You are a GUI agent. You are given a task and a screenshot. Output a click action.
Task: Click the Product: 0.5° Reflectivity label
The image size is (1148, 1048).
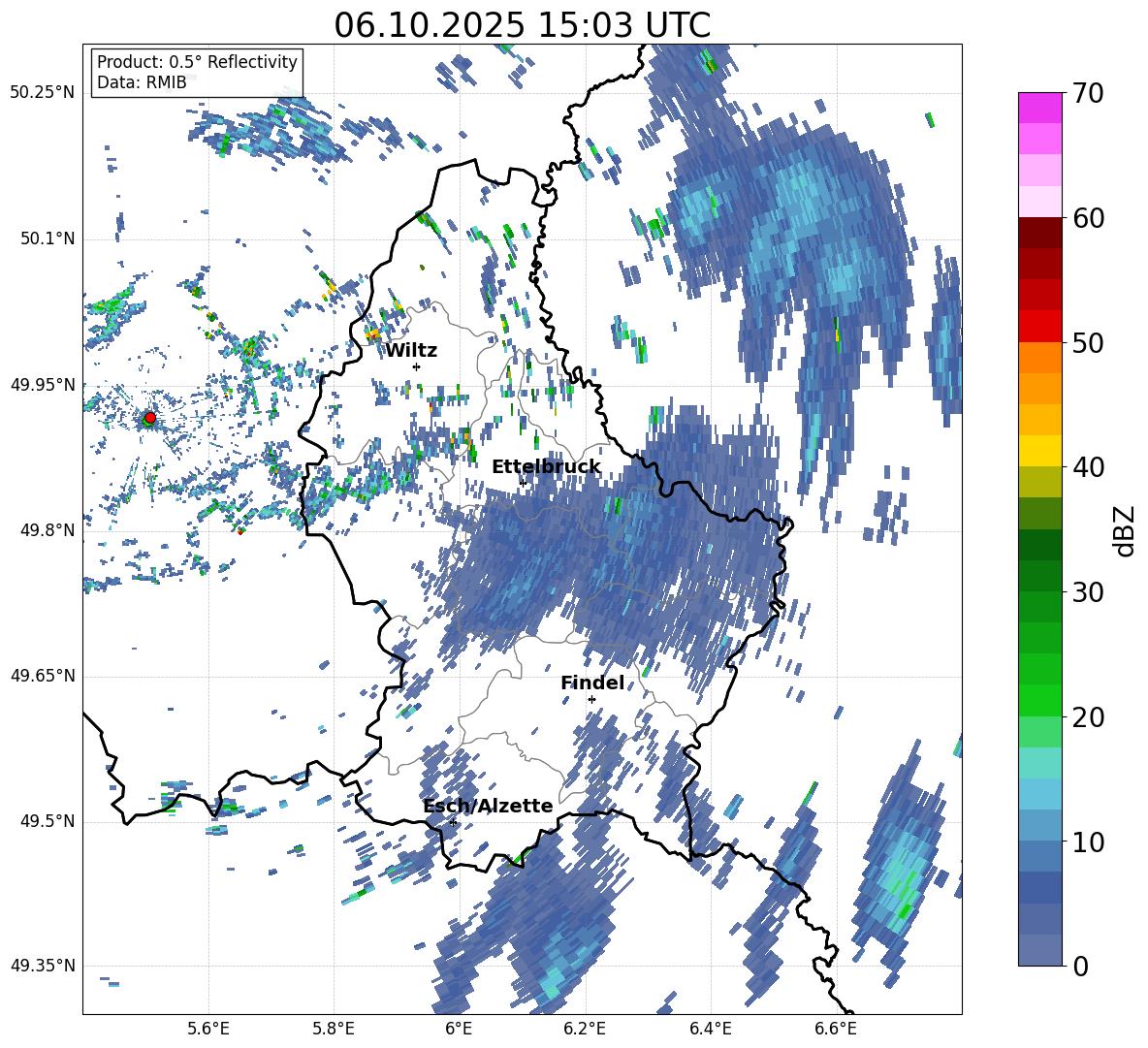[197, 62]
